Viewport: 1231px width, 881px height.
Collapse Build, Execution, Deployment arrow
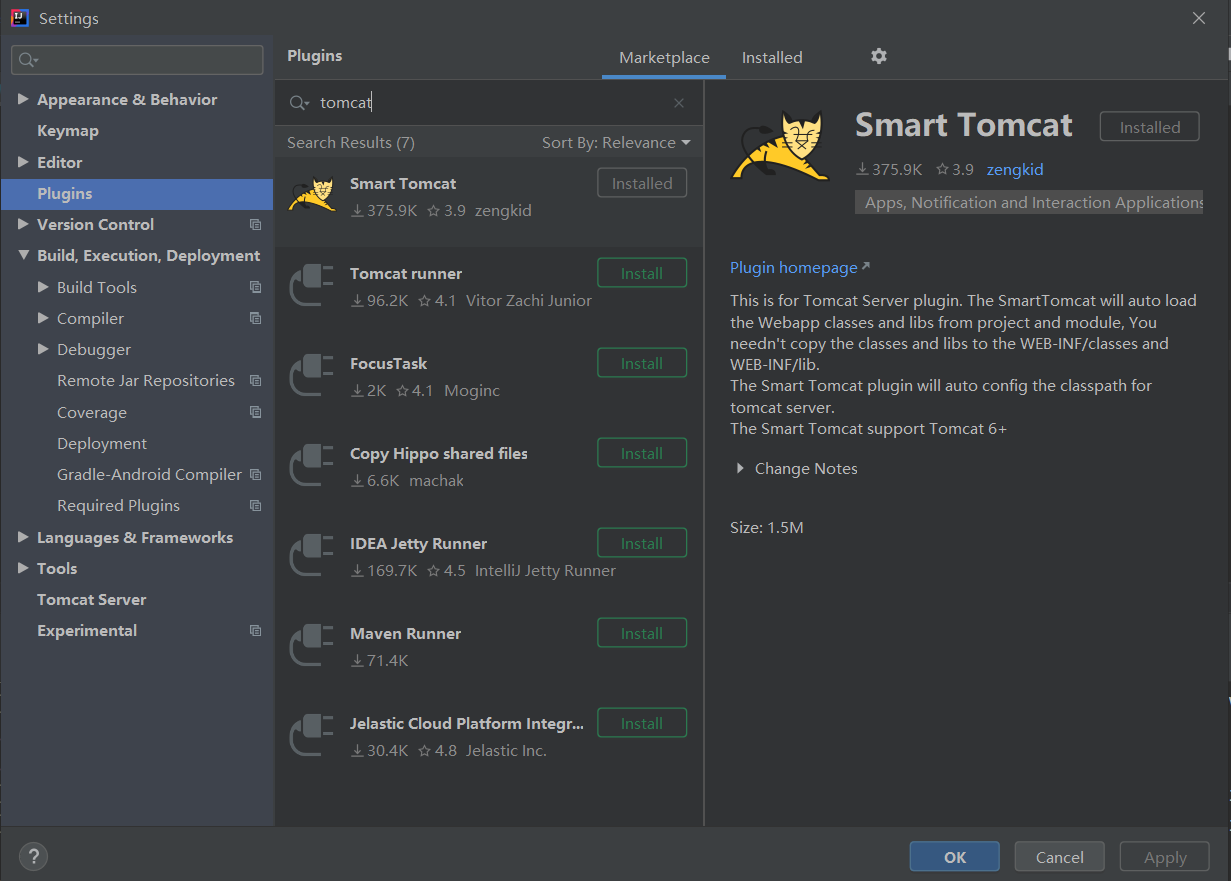[23, 256]
